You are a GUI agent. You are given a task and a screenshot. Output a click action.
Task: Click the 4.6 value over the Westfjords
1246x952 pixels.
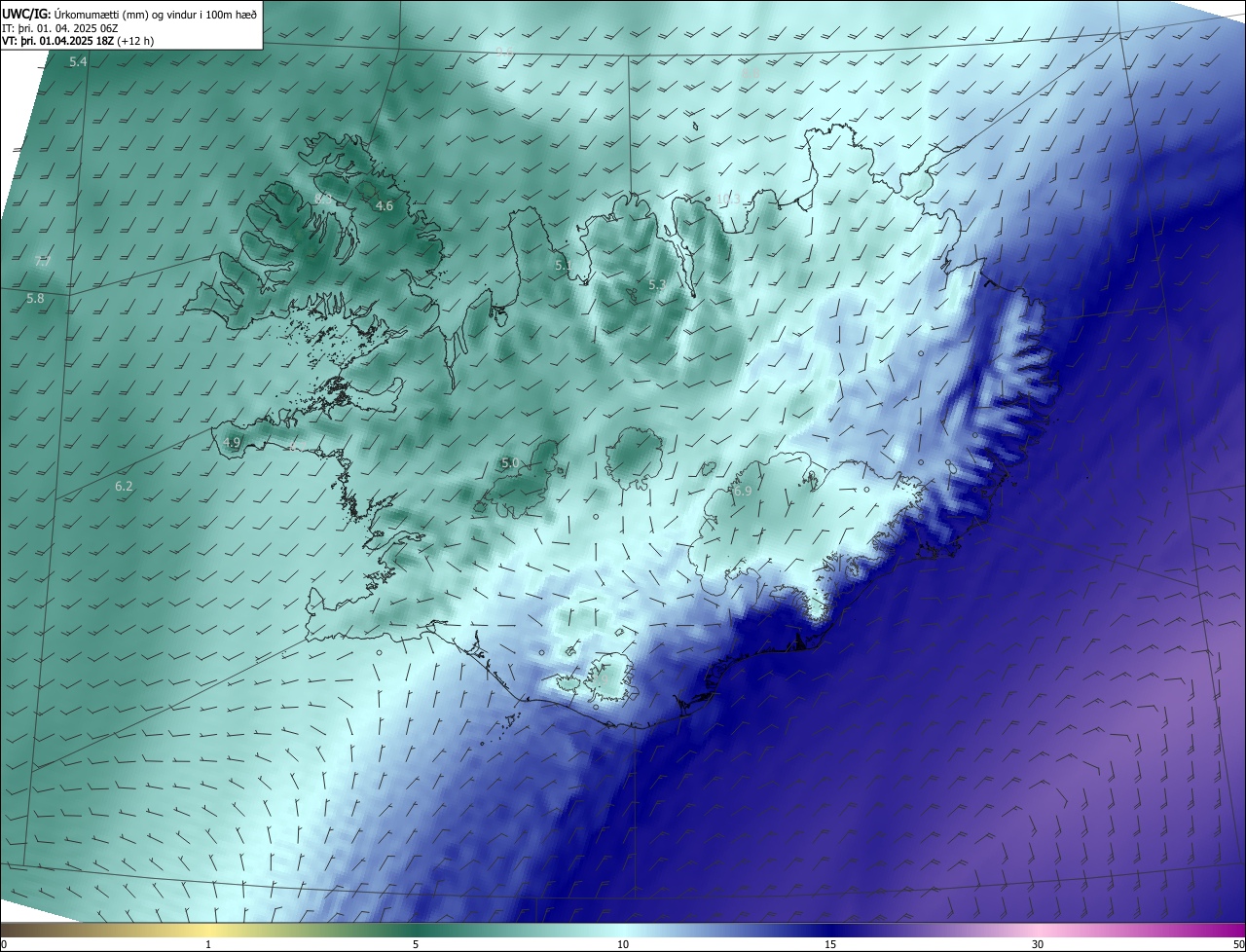pos(385,206)
